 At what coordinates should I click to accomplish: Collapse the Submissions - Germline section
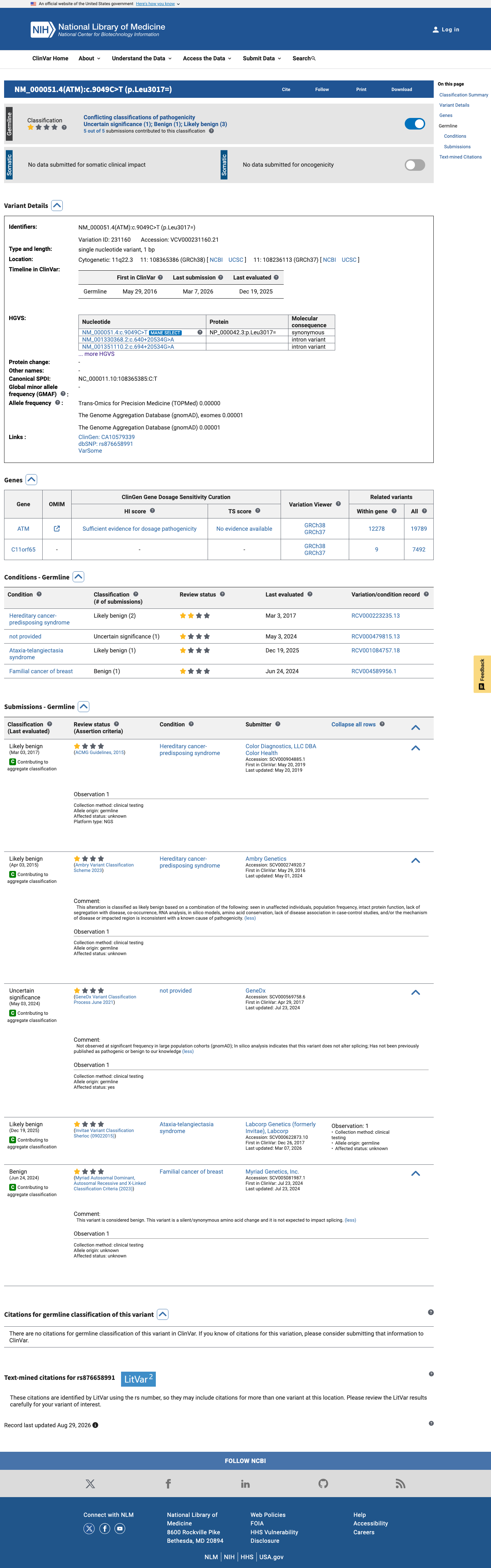(84, 706)
